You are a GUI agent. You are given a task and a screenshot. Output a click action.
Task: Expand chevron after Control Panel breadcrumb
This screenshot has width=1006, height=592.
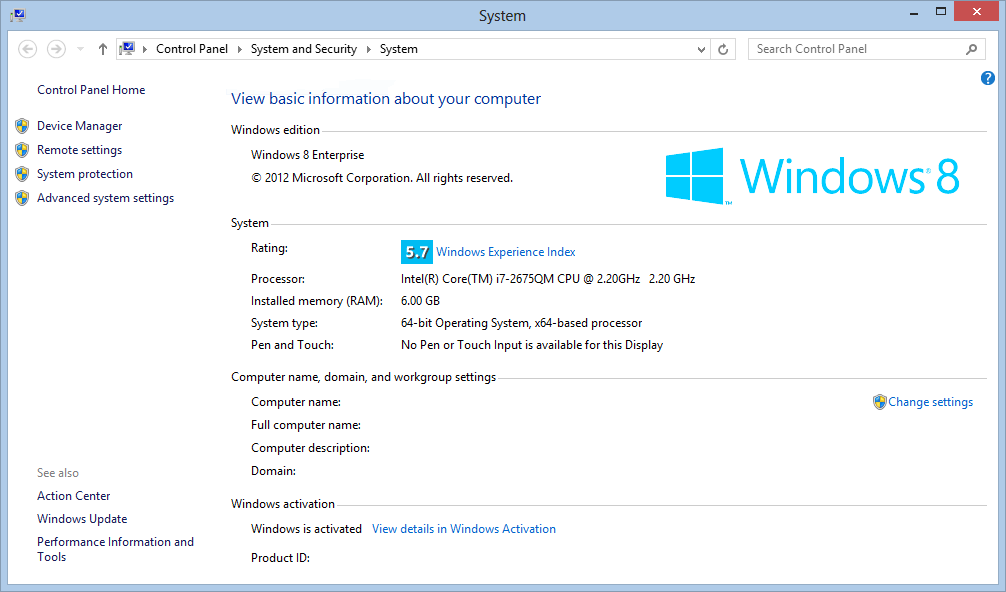240,49
